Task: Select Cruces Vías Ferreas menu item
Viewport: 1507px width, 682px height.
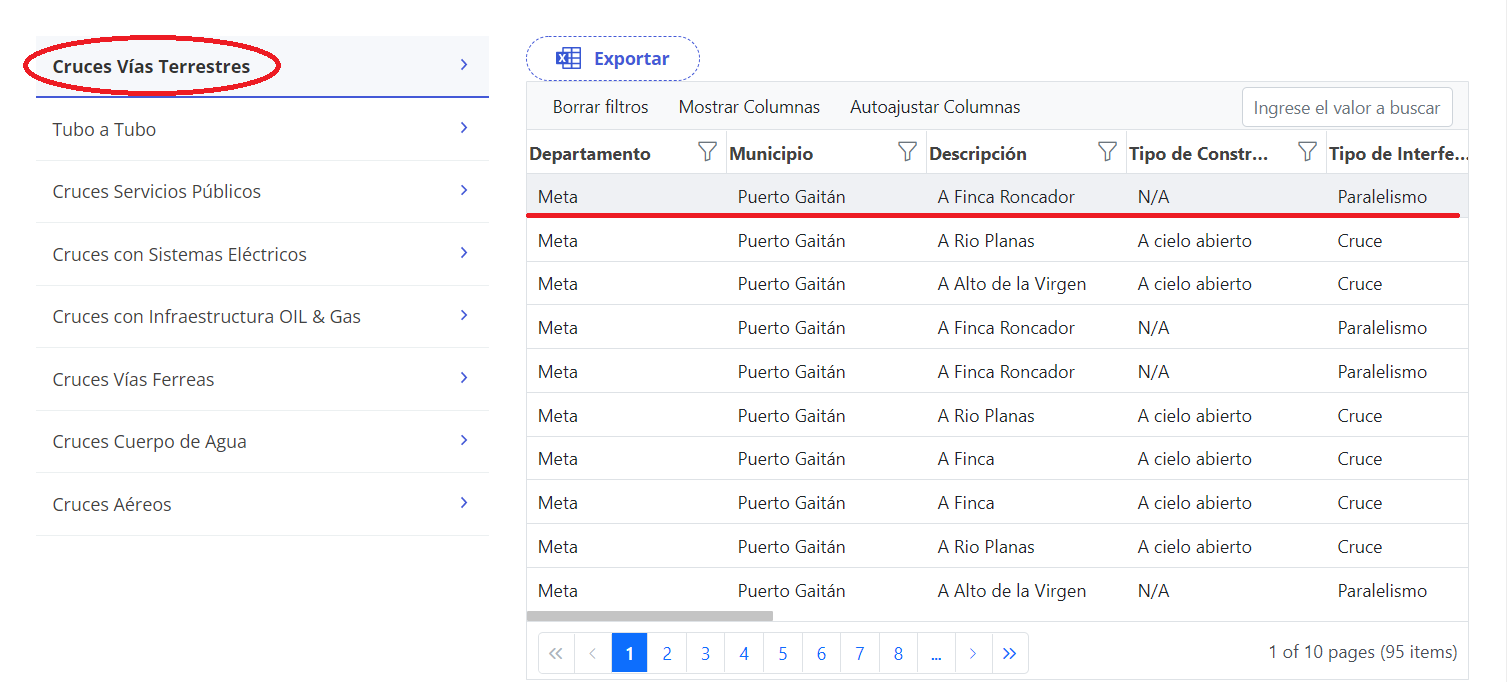Action: pos(134,380)
